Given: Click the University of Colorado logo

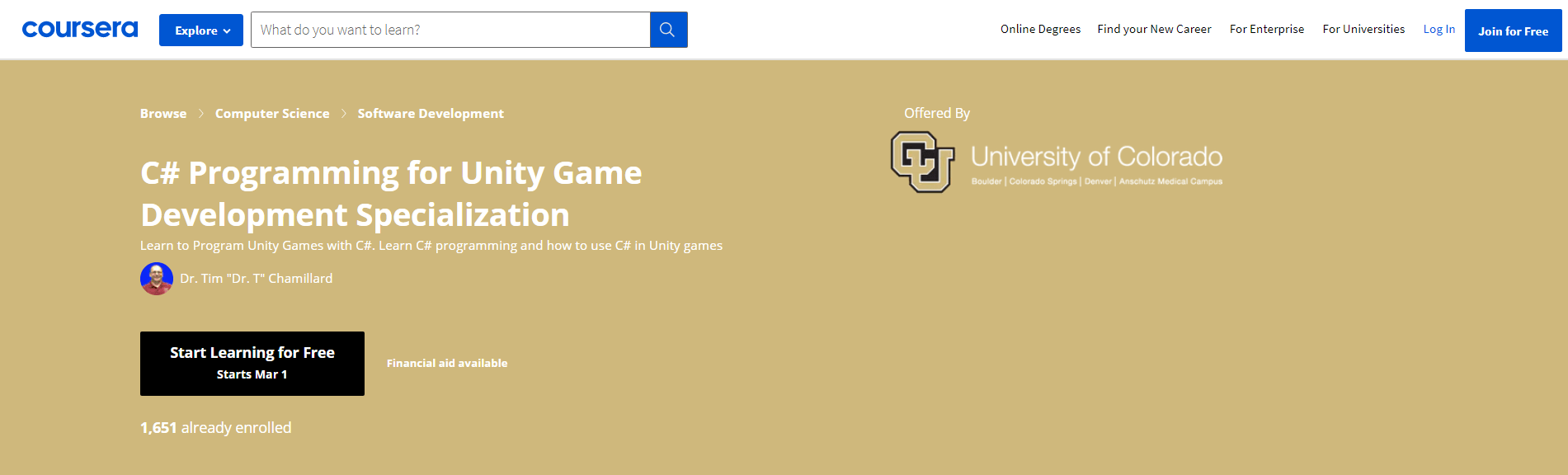Looking at the screenshot, I should [1057, 162].
